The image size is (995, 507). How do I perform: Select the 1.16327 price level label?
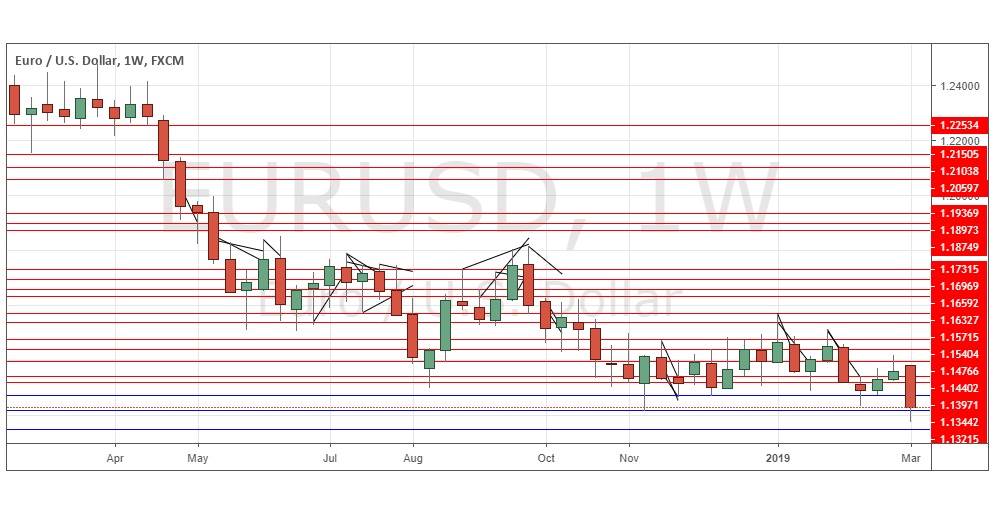click(x=959, y=320)
